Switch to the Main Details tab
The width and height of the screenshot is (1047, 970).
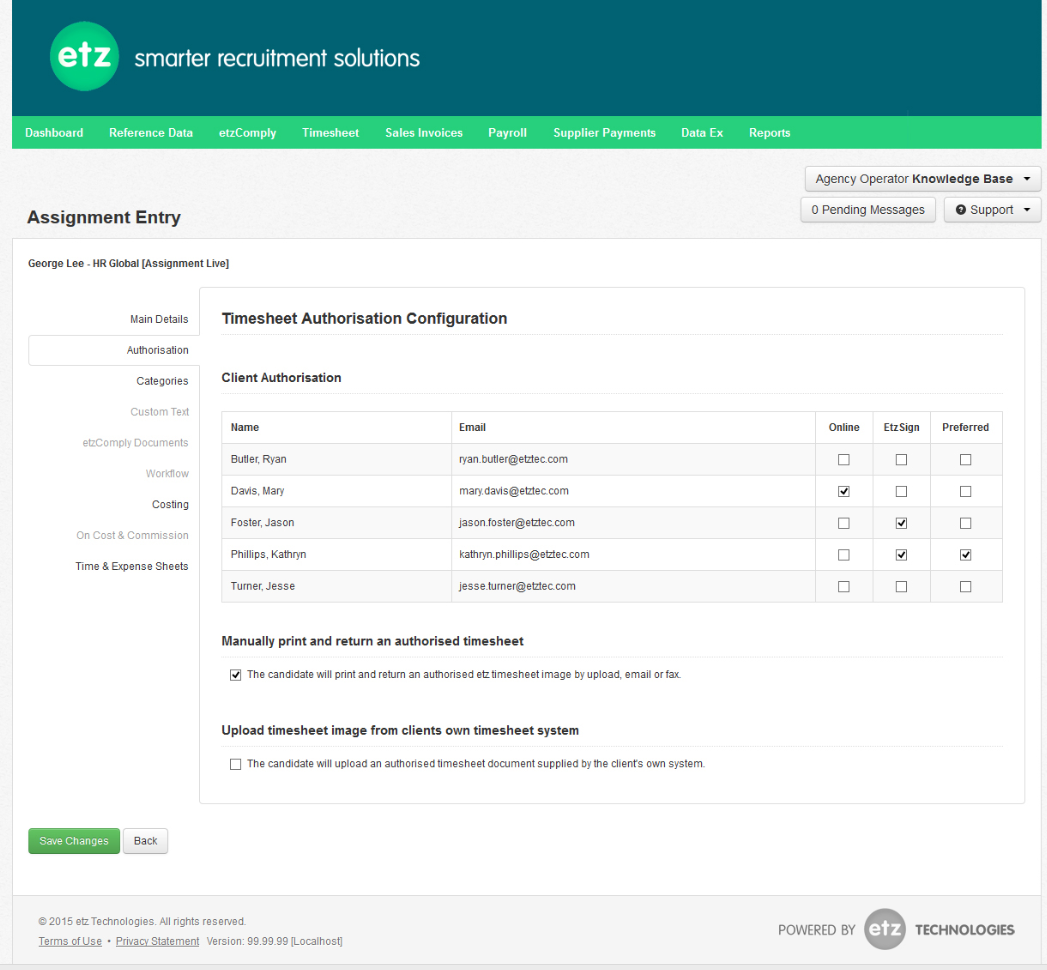[x=159, y=319]
